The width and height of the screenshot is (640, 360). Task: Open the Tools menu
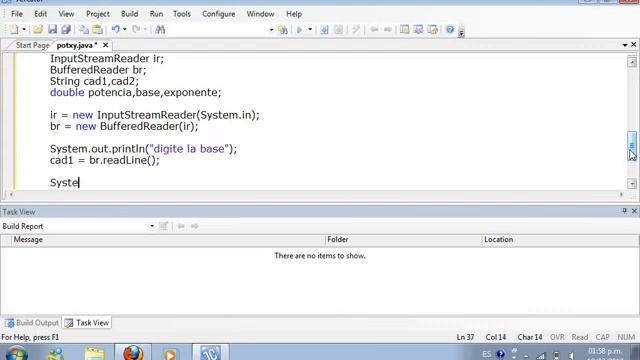182,14
